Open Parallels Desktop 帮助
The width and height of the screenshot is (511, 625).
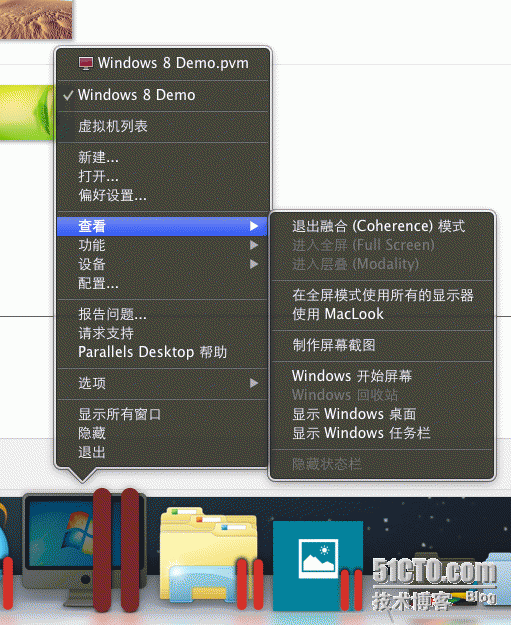tap(163, 352)
